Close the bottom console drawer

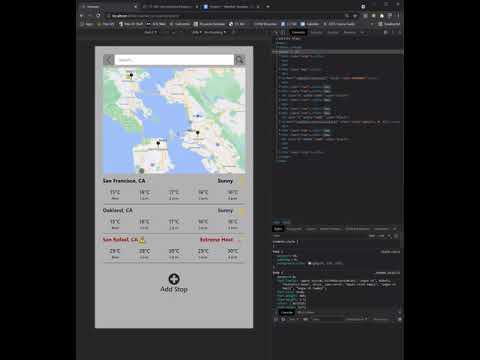tap(399, 312)
